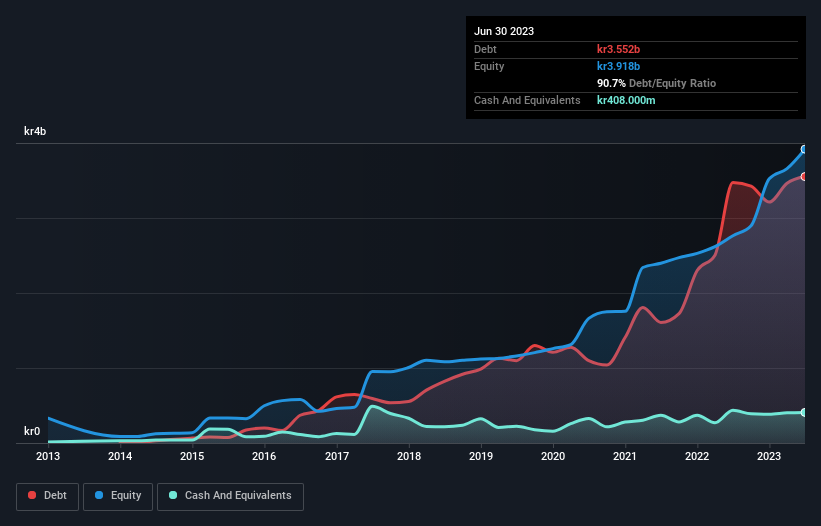
Task: Click the kr3.552b debt value
Action: coord(618,49)
